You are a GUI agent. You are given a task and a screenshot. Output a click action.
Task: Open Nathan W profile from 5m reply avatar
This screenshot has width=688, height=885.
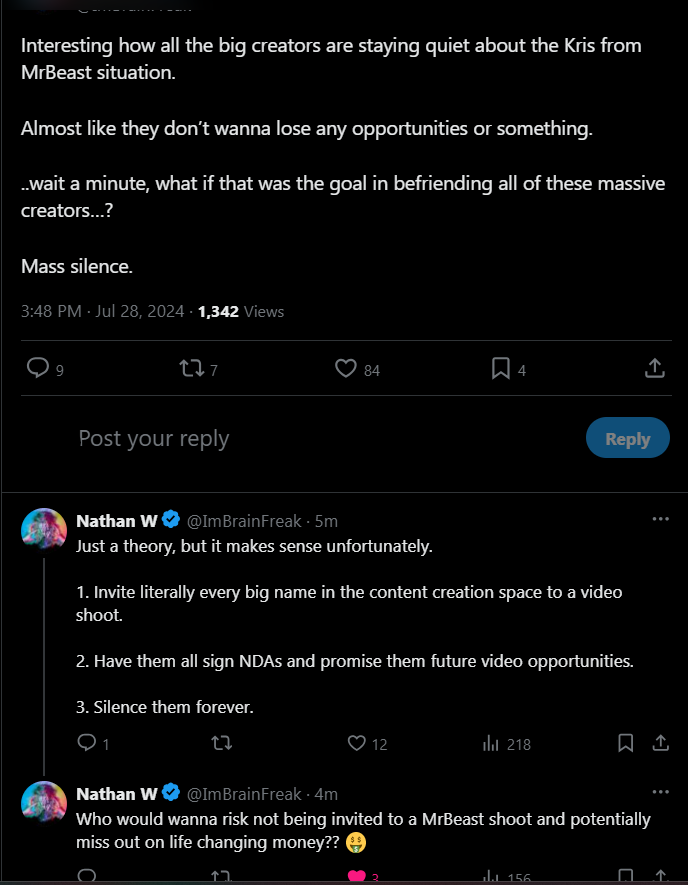(44, 529)
